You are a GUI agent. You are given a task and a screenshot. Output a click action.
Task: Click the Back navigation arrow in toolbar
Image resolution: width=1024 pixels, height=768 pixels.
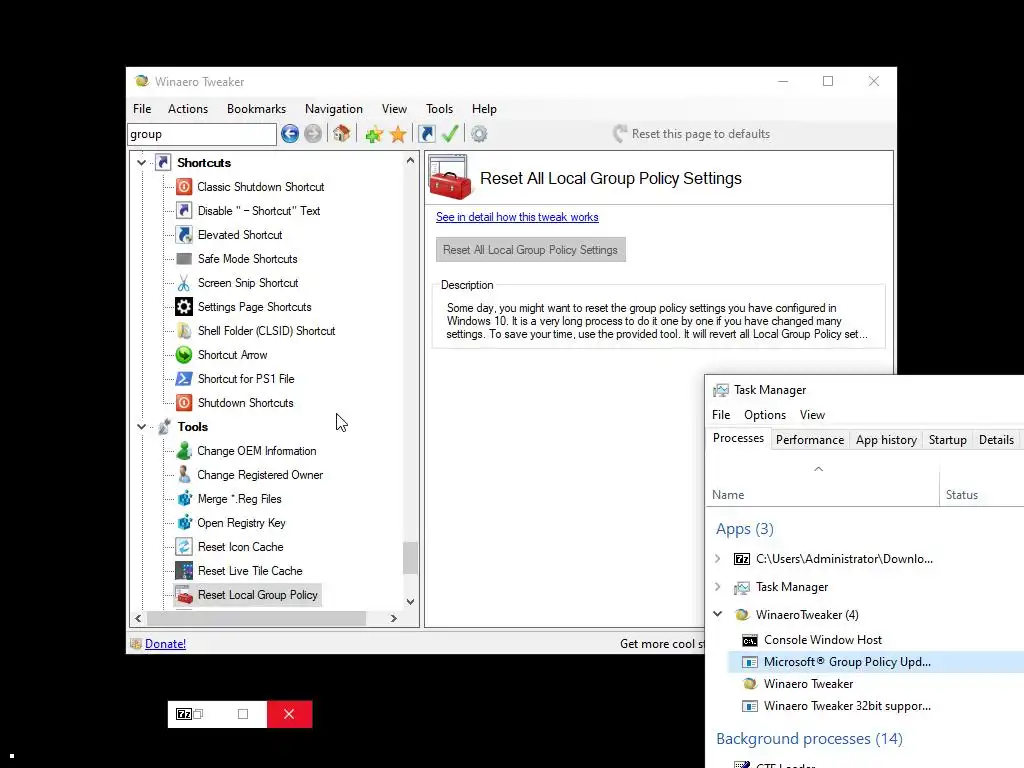tap(290, 134)
